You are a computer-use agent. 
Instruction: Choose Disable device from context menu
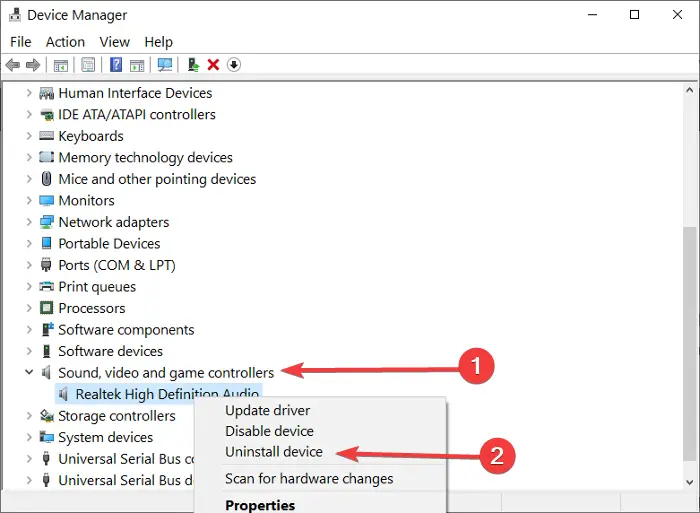coord(269,431)
